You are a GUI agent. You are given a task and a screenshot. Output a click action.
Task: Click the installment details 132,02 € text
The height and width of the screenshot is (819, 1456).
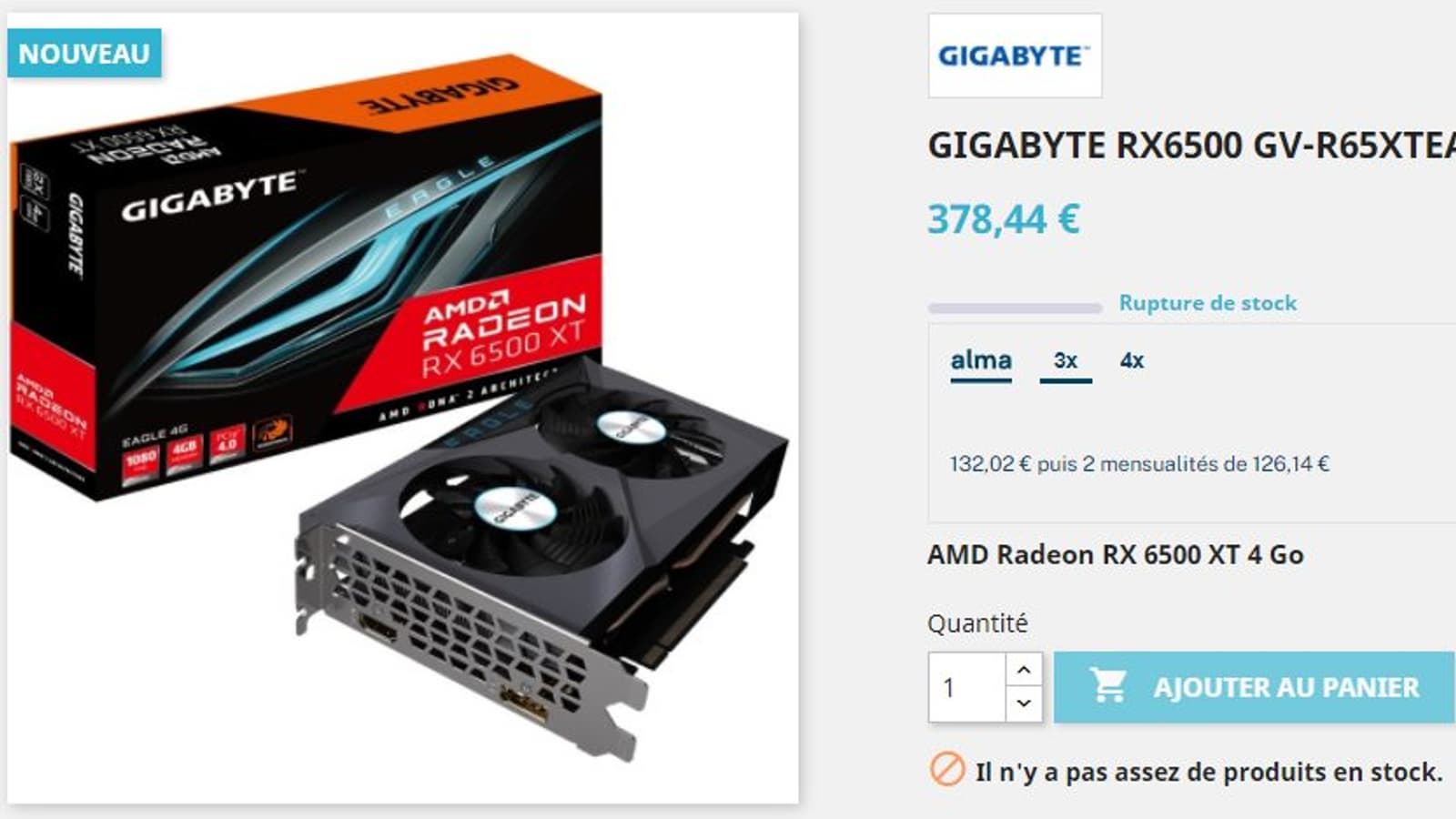pyautogui.click(x=1139, y=464)
